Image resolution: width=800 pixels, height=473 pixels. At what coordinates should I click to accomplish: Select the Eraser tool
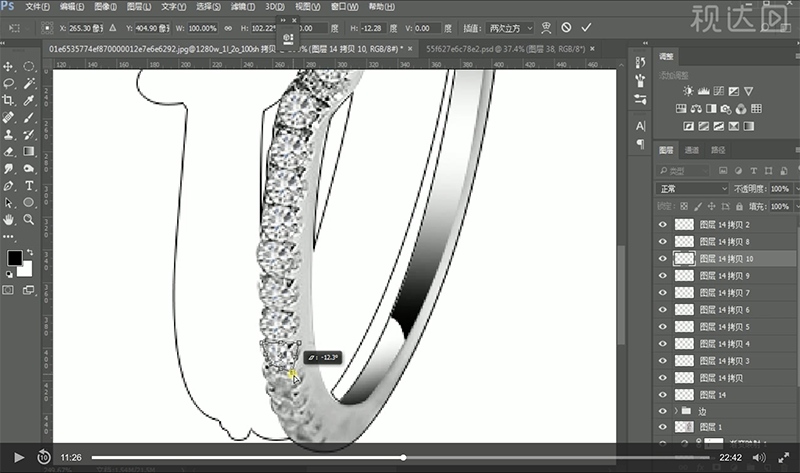(x=8, y=152)
